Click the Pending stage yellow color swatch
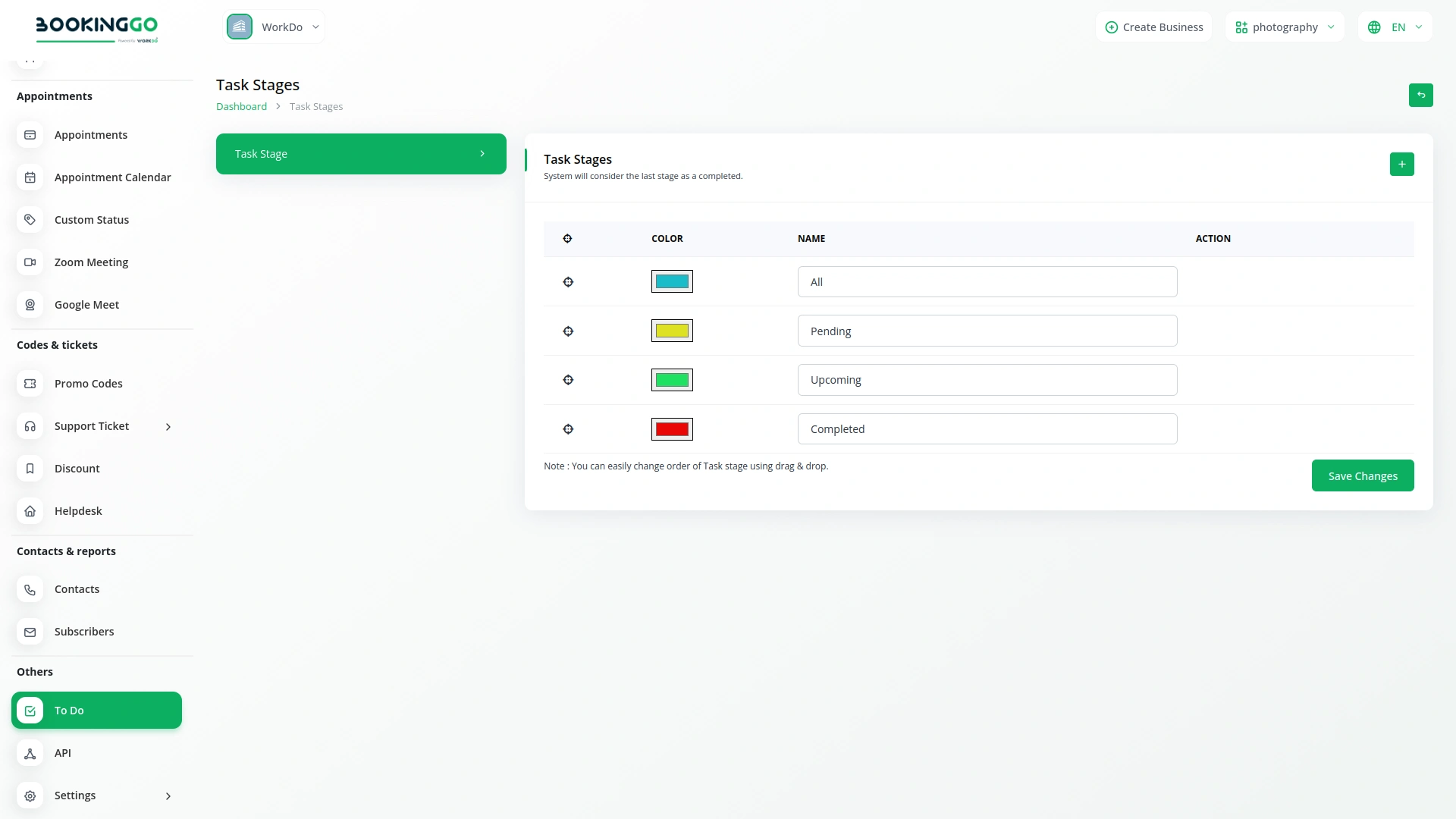The width and height of the screenshot is (1456, 819). coord(672,331)
